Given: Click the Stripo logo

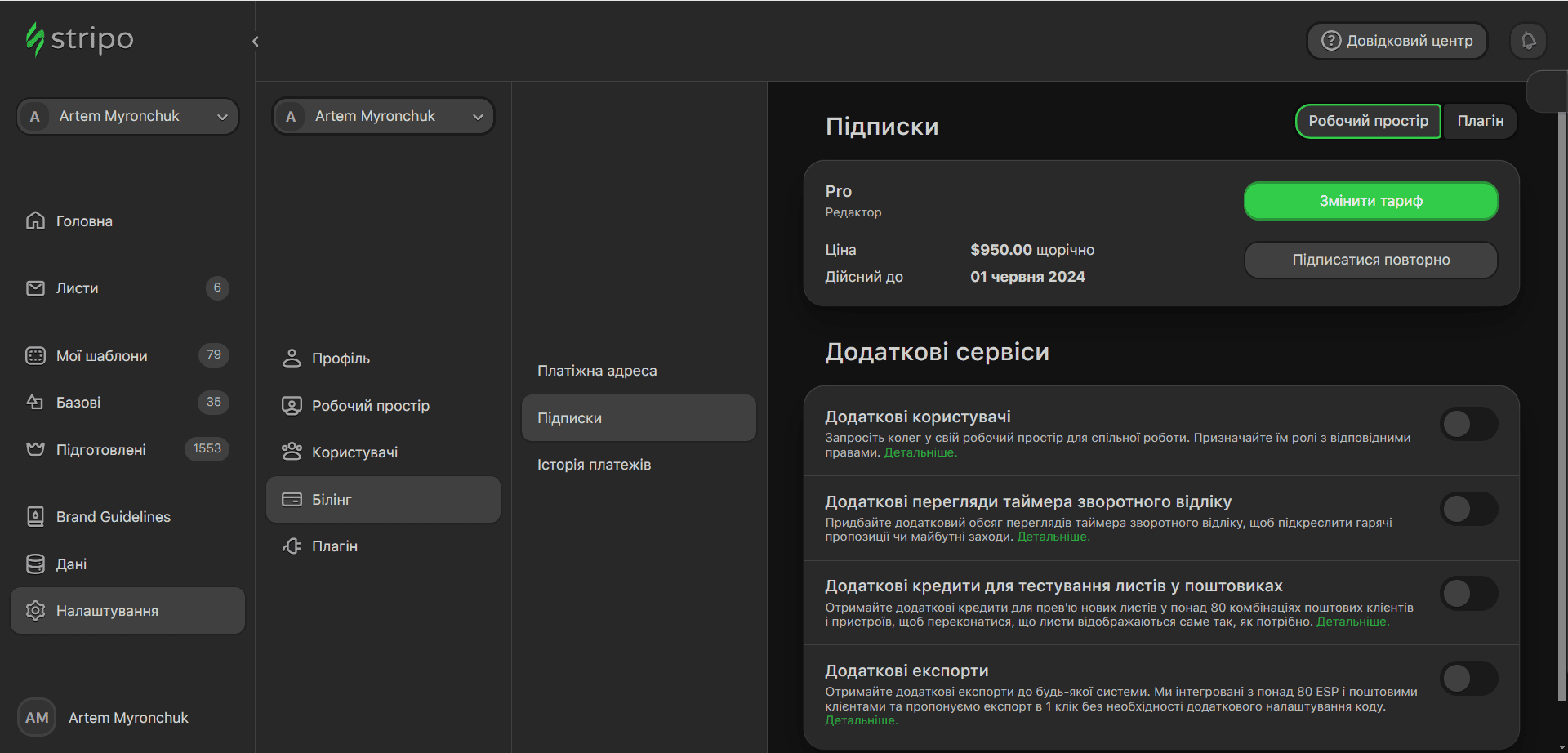Looking at the screenshot, I should coord(80,39).
